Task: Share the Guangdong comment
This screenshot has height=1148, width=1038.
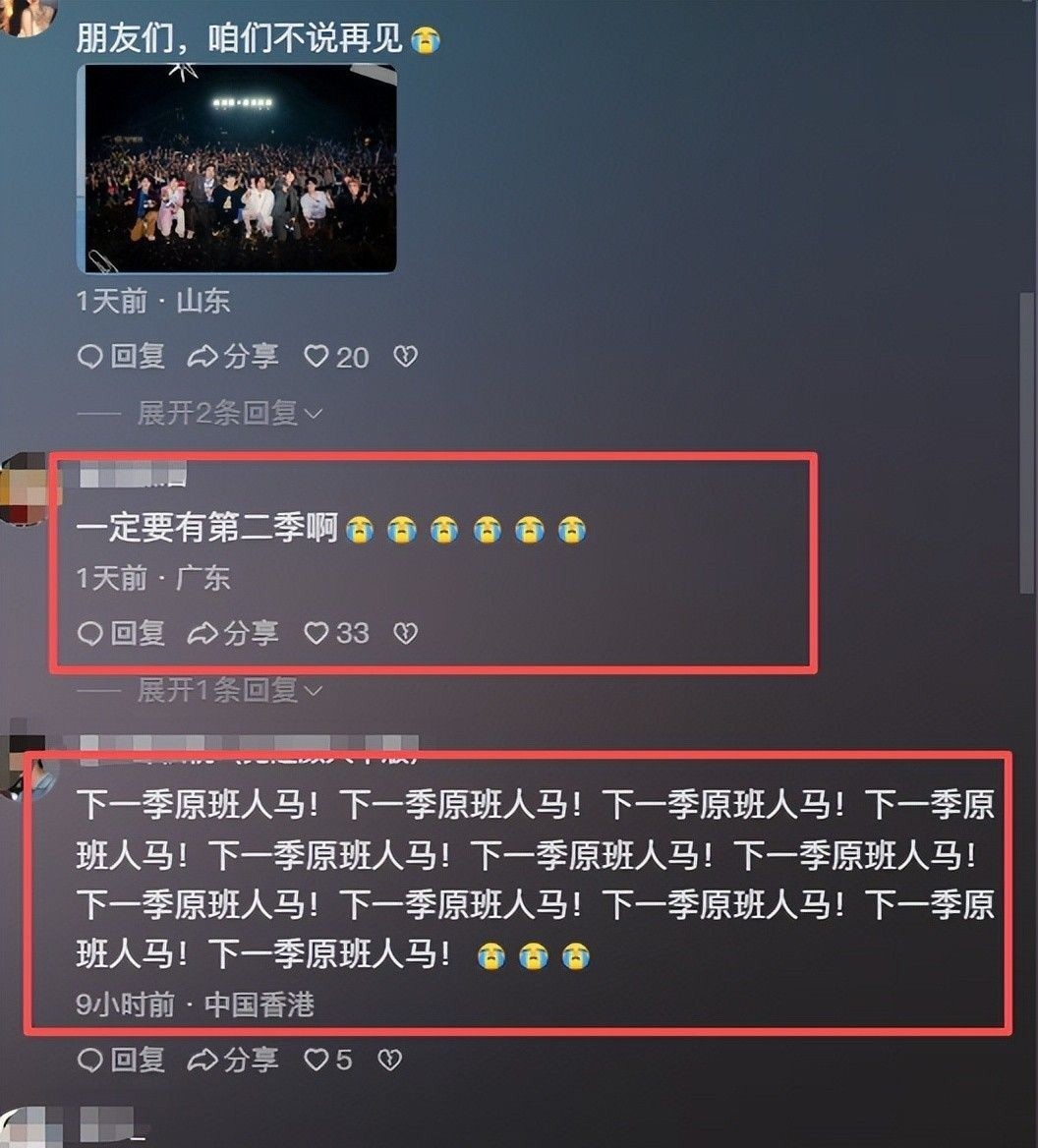Action: pyautogui.click(x=233, y=633)
